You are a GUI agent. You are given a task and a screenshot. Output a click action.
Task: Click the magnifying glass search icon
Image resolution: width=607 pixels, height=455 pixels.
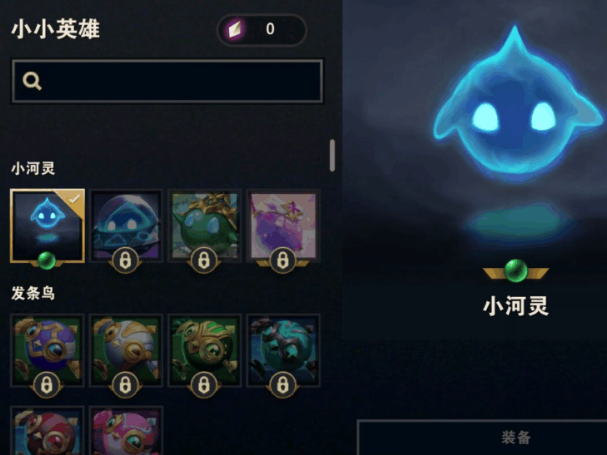tap(32, 81)
